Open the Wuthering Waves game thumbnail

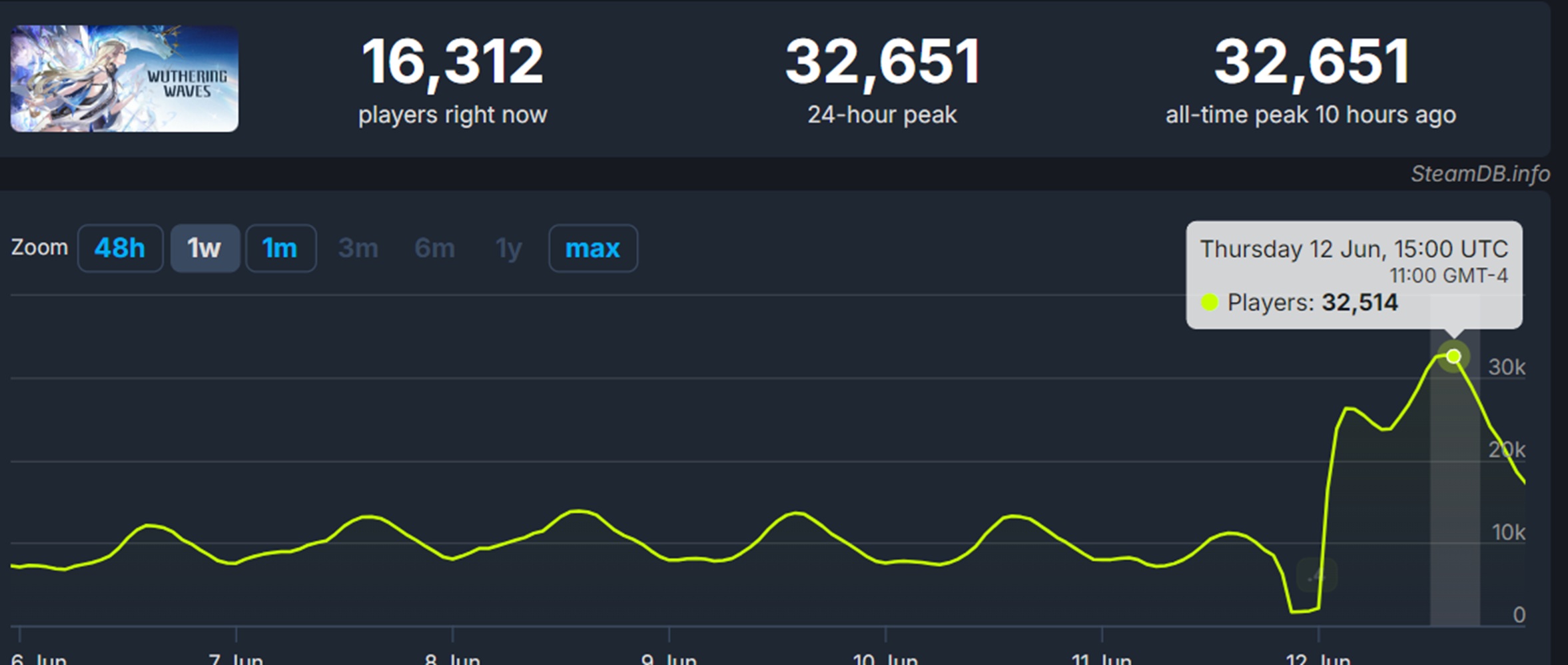click(125, 79)
